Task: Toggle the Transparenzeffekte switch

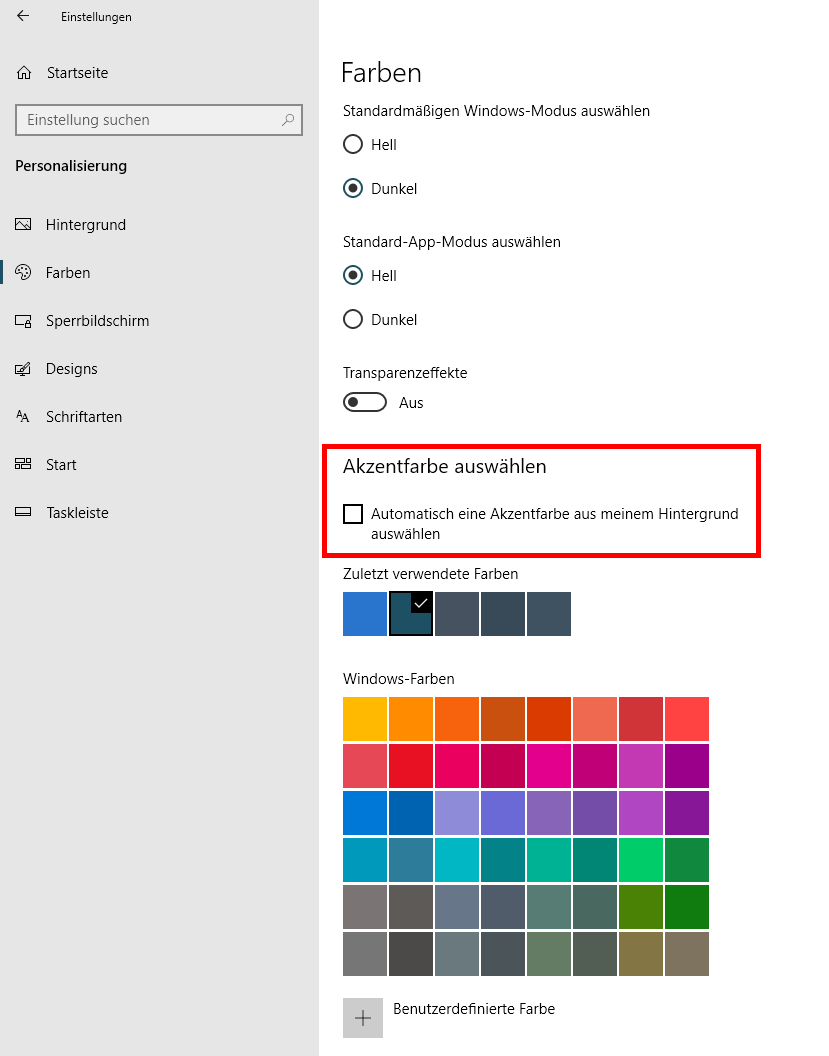Action: click(x=365, y=403)
